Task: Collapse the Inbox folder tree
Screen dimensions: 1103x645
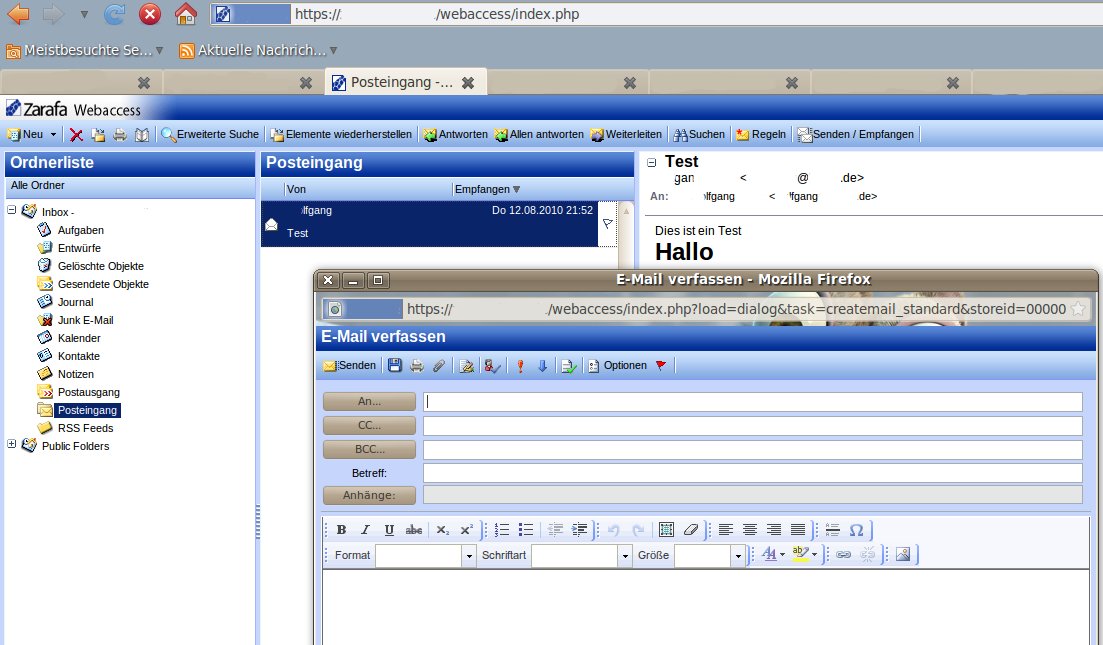Action: [11, 210]
